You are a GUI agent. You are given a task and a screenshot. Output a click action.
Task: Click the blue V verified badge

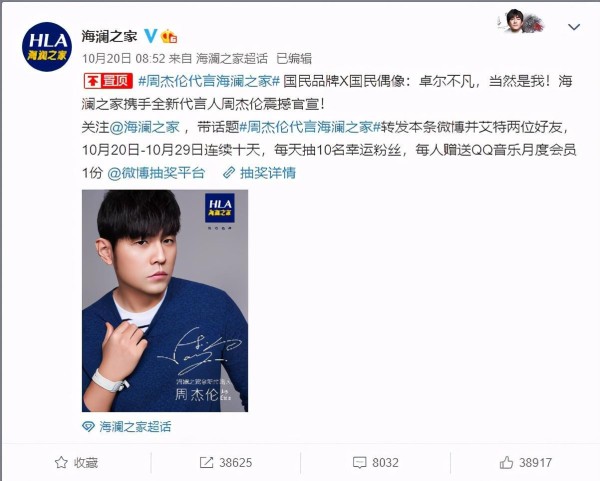(150, 36)
